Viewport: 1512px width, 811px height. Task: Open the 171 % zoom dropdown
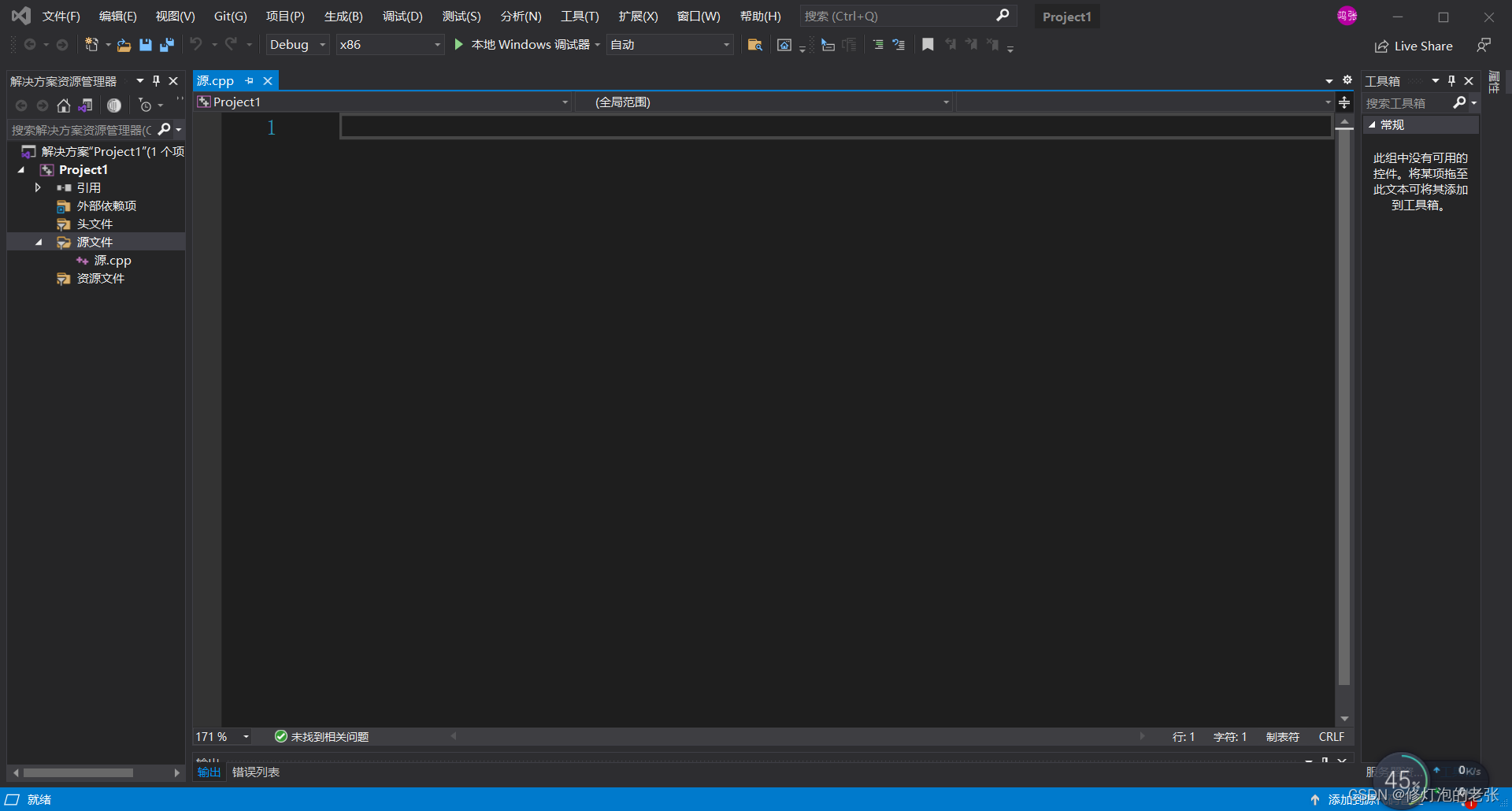[x=223, y=737]
